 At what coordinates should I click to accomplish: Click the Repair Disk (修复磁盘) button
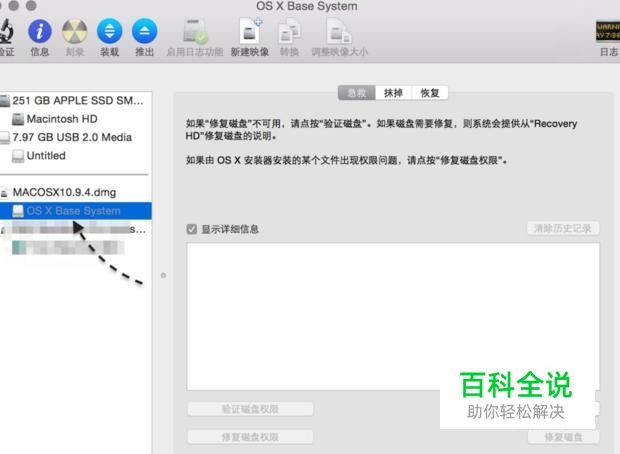(563, 437)
